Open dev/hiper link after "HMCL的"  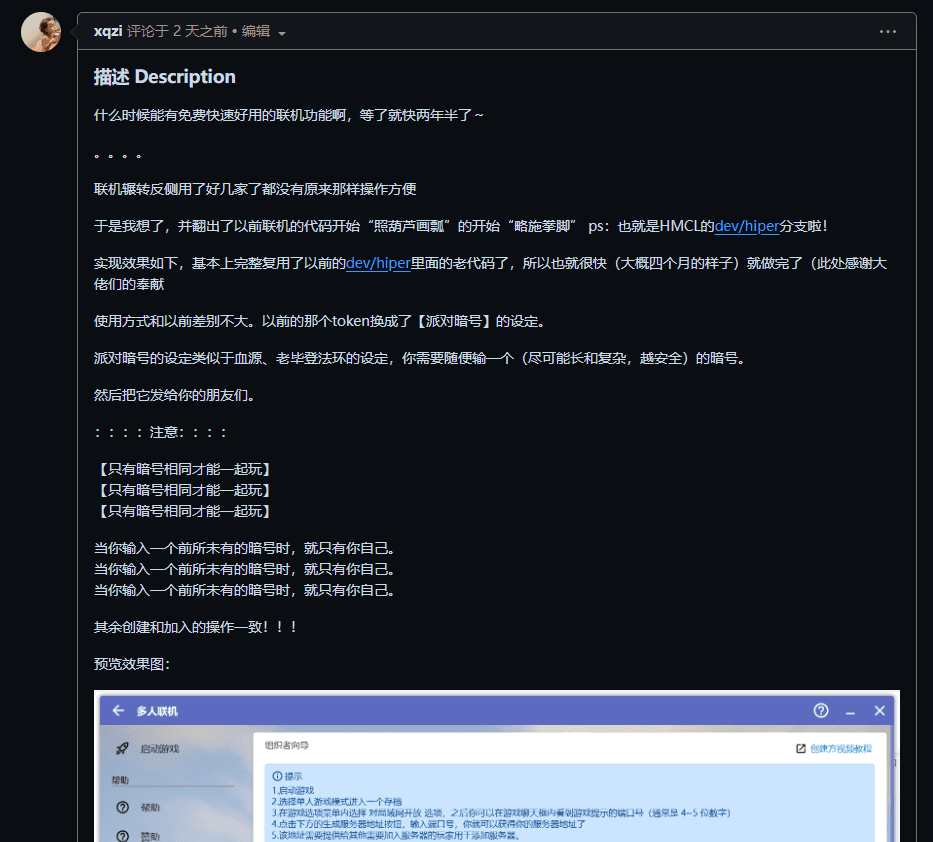pos(746,226)
